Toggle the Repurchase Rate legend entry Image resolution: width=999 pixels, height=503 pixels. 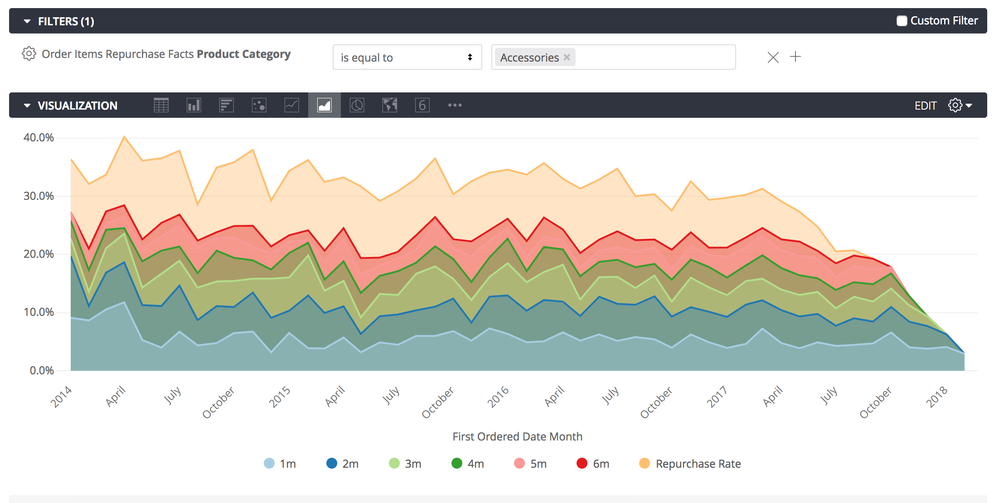coord(690,463)
